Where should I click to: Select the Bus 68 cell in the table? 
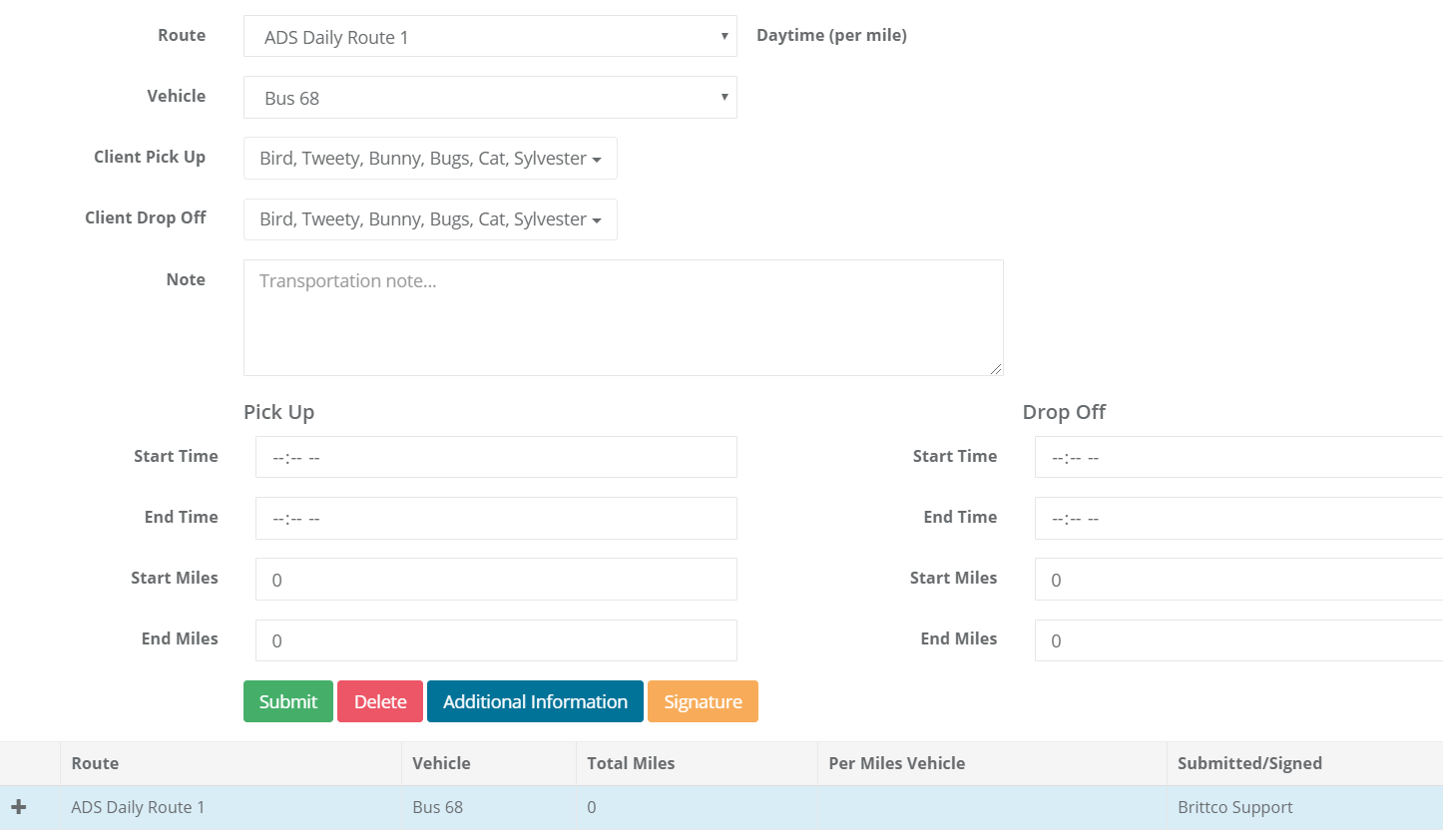[438, 807]
